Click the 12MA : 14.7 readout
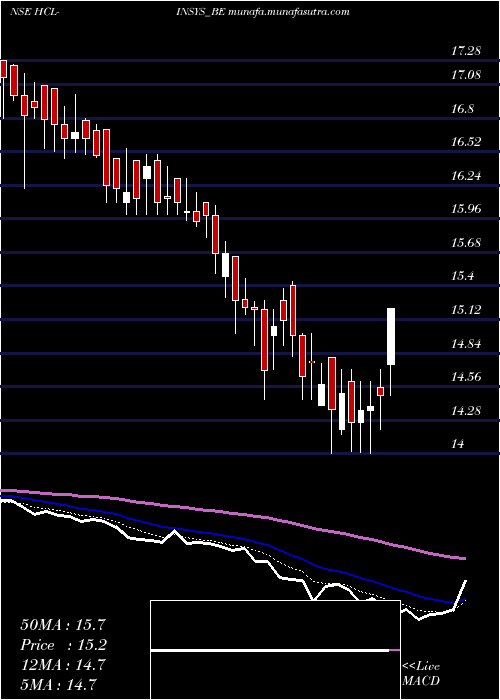500x700 pixels. [63, 665]
